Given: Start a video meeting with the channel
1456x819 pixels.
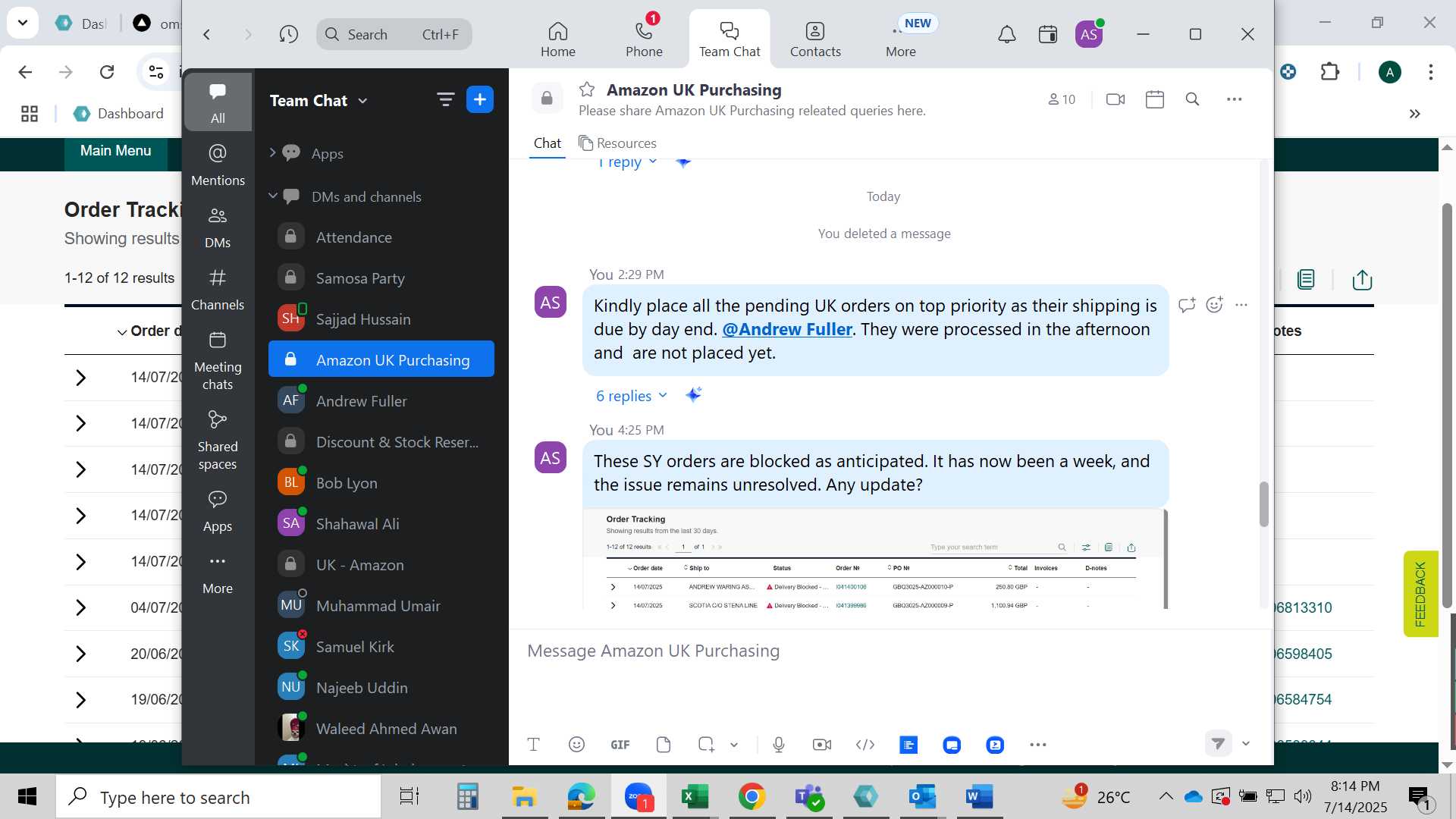Looking at the screenshot, I should coord(1116,99).
